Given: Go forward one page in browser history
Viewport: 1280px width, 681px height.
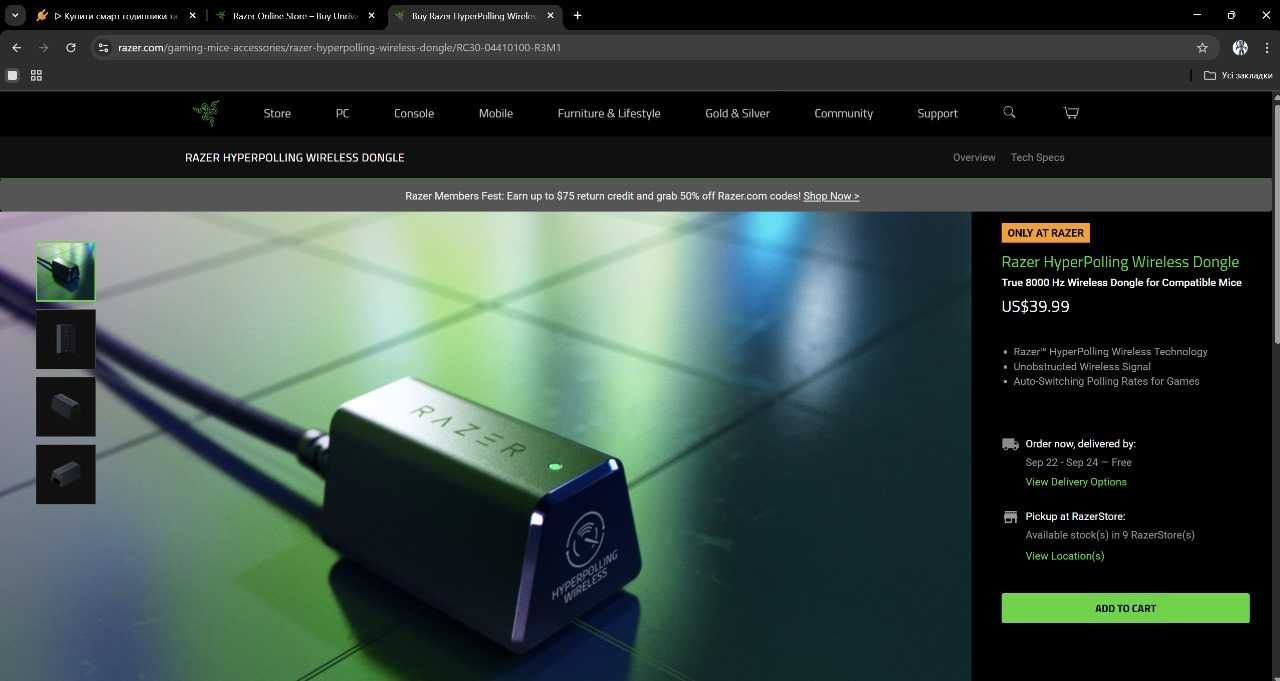Looking at the screenshot, I should click(43, 47).
